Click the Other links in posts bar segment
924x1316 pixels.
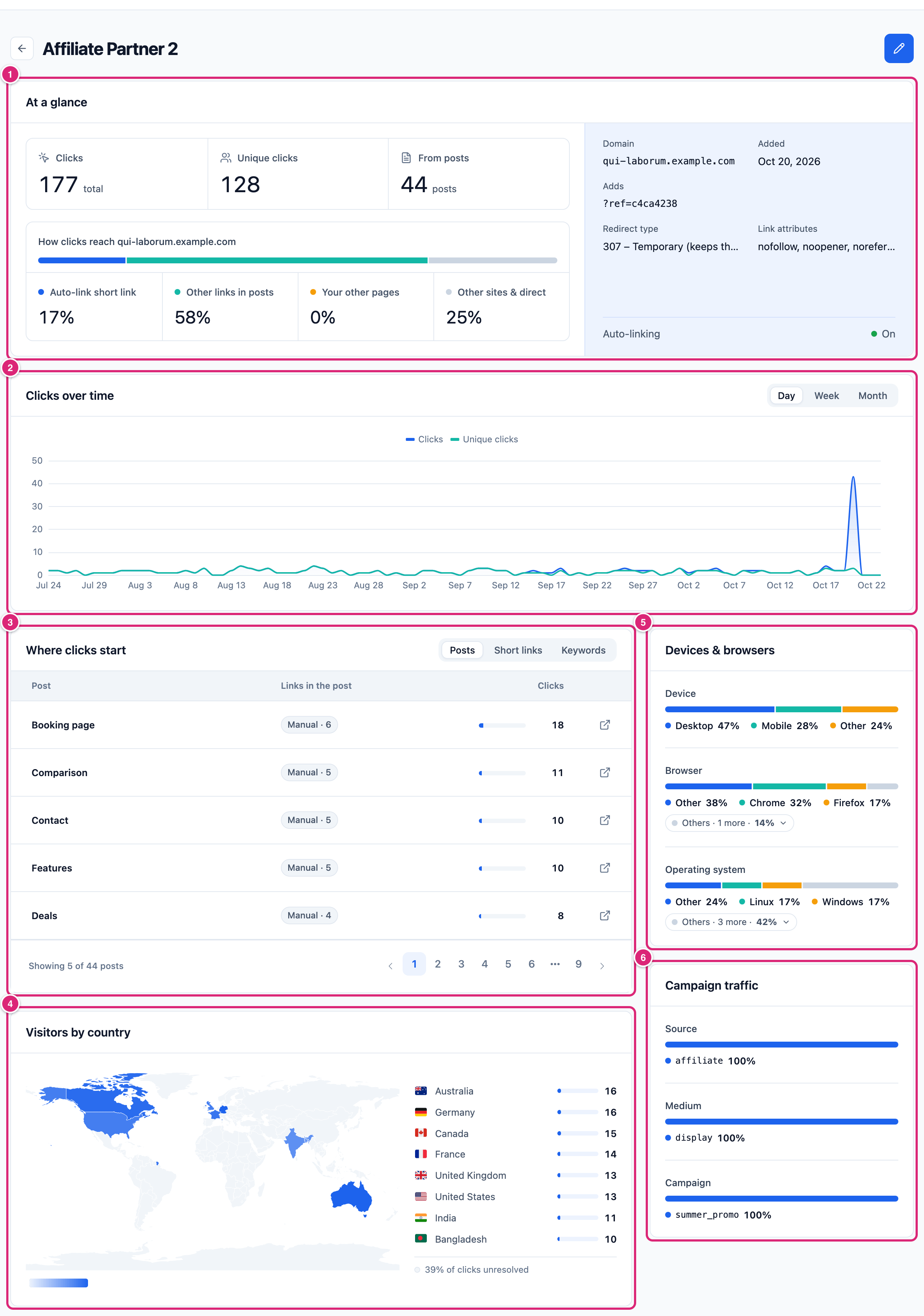point(277,260)
